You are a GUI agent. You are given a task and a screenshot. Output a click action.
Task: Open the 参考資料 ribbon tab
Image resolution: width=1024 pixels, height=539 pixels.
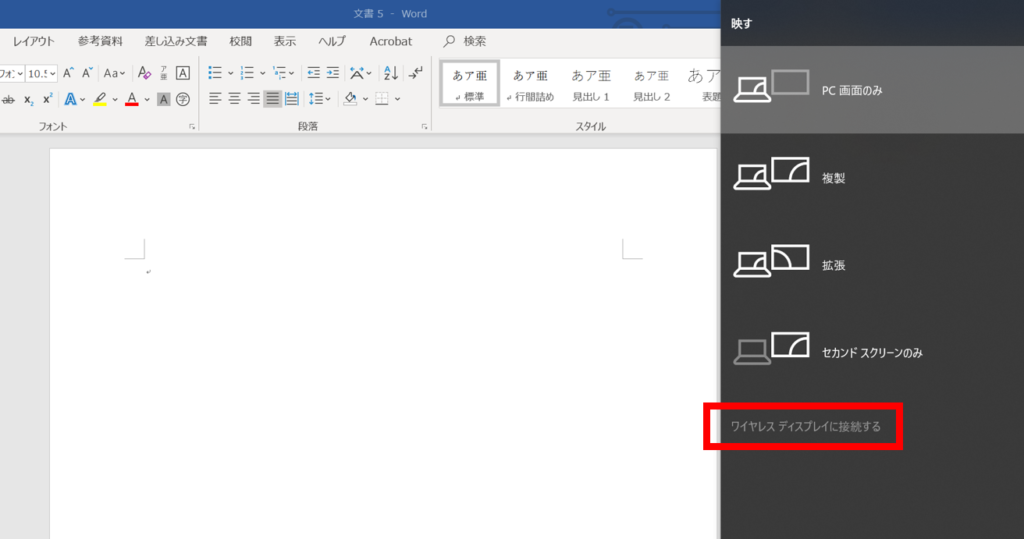coord(100,41)
